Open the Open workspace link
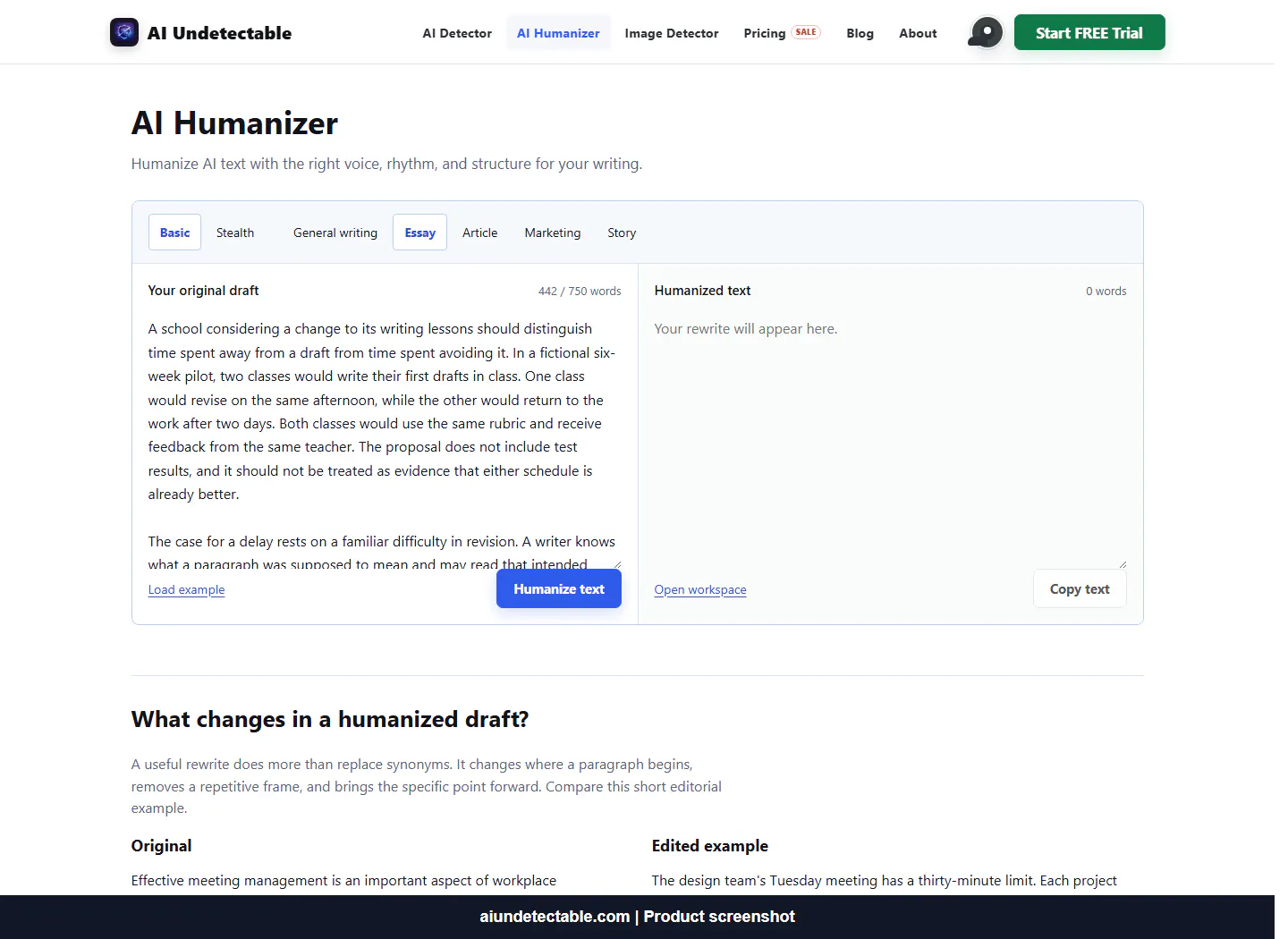1288x939 pixels. coord(700,589)
